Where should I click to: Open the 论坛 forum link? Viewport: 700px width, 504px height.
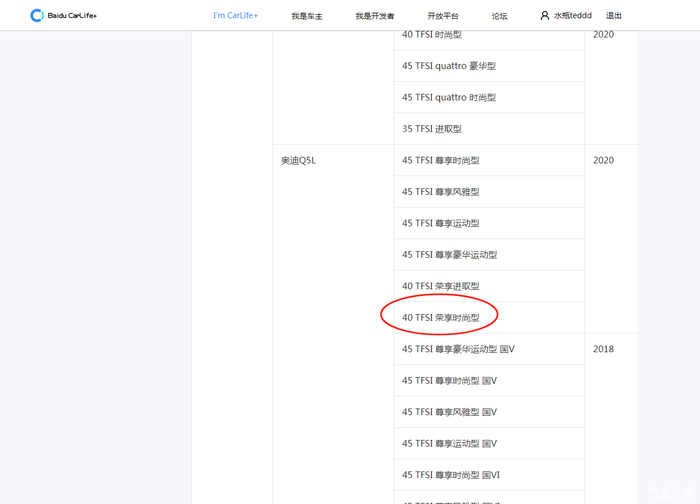coord(499,16)
